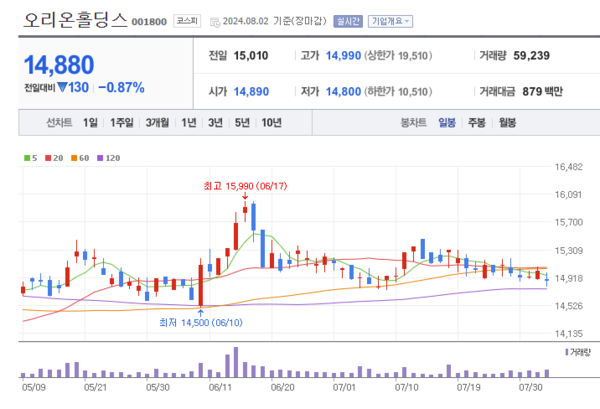600x409 pixels.
Task: Click the red 20-day moving average swatch
Action: click(48, 158)
